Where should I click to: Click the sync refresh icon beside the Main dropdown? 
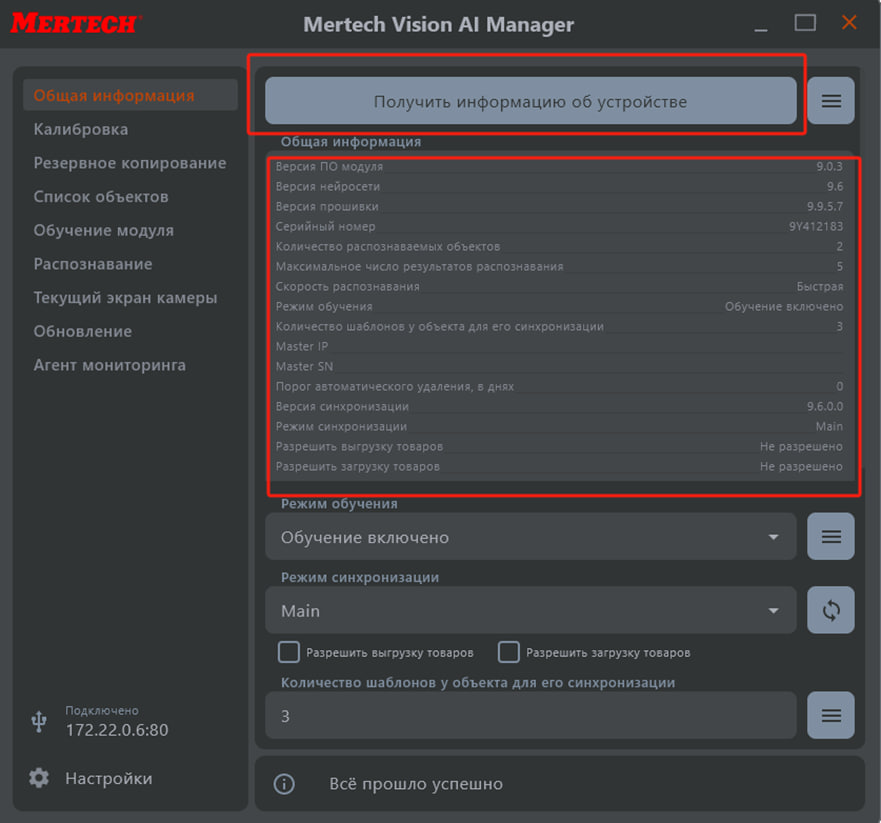[830, 610]
